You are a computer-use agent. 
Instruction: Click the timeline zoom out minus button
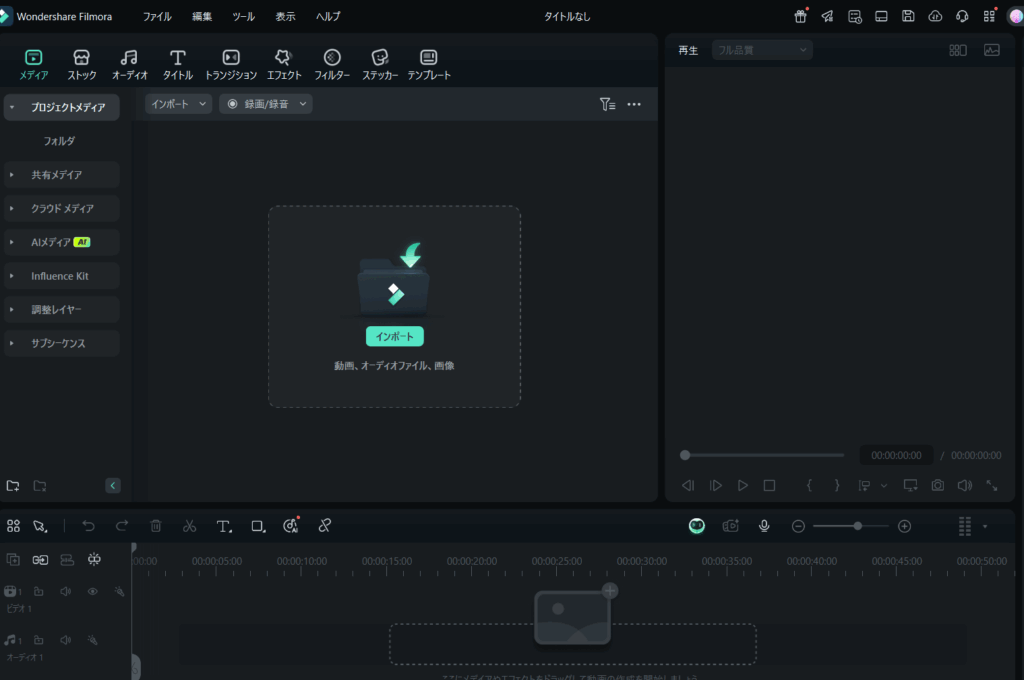pyautogui.click(x=798, y=526)
